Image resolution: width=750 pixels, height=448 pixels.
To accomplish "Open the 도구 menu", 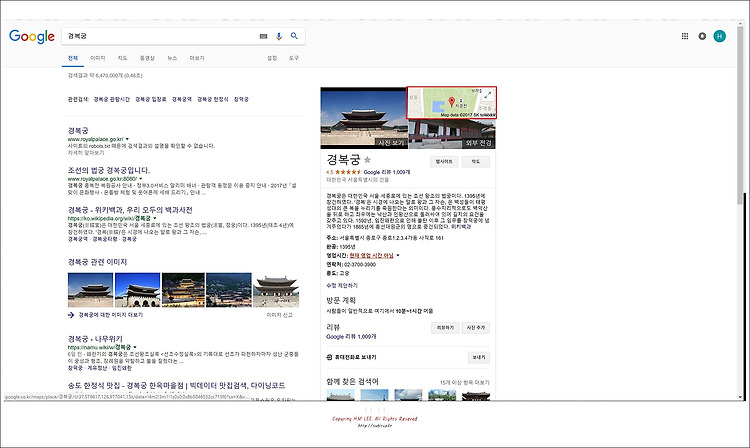I will coord(294,58).
